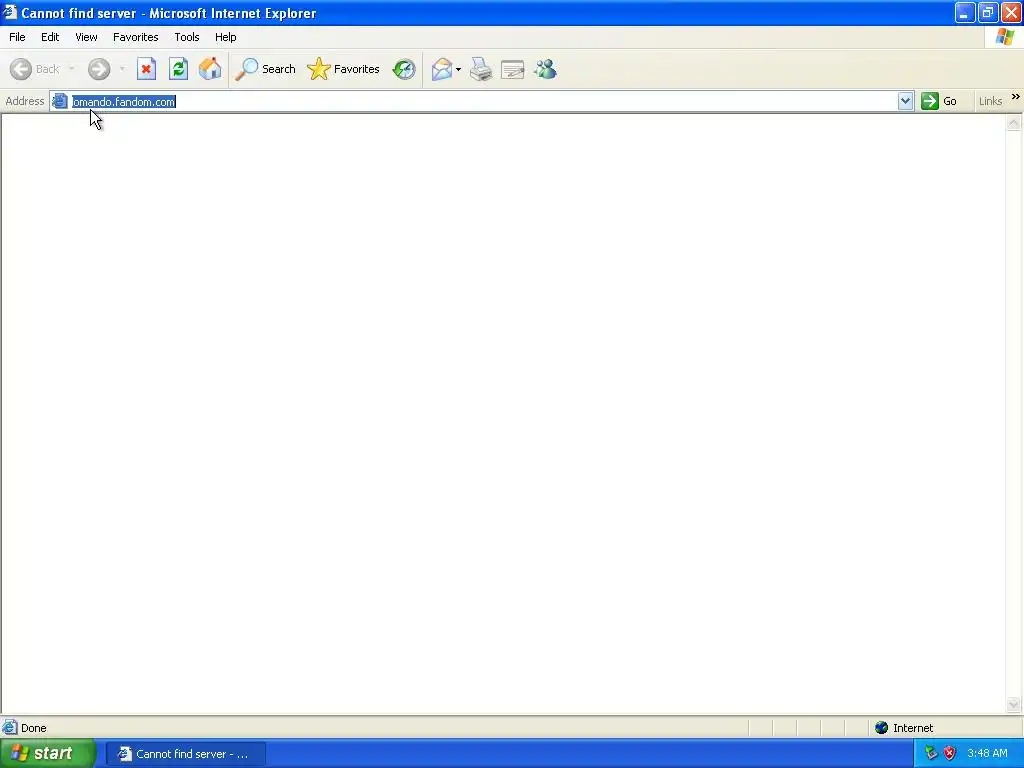The width and height of the screenshot is (1024, 768).
Task: Expand the Address bar URL dropdown
Action: click(x=905, y=101)
